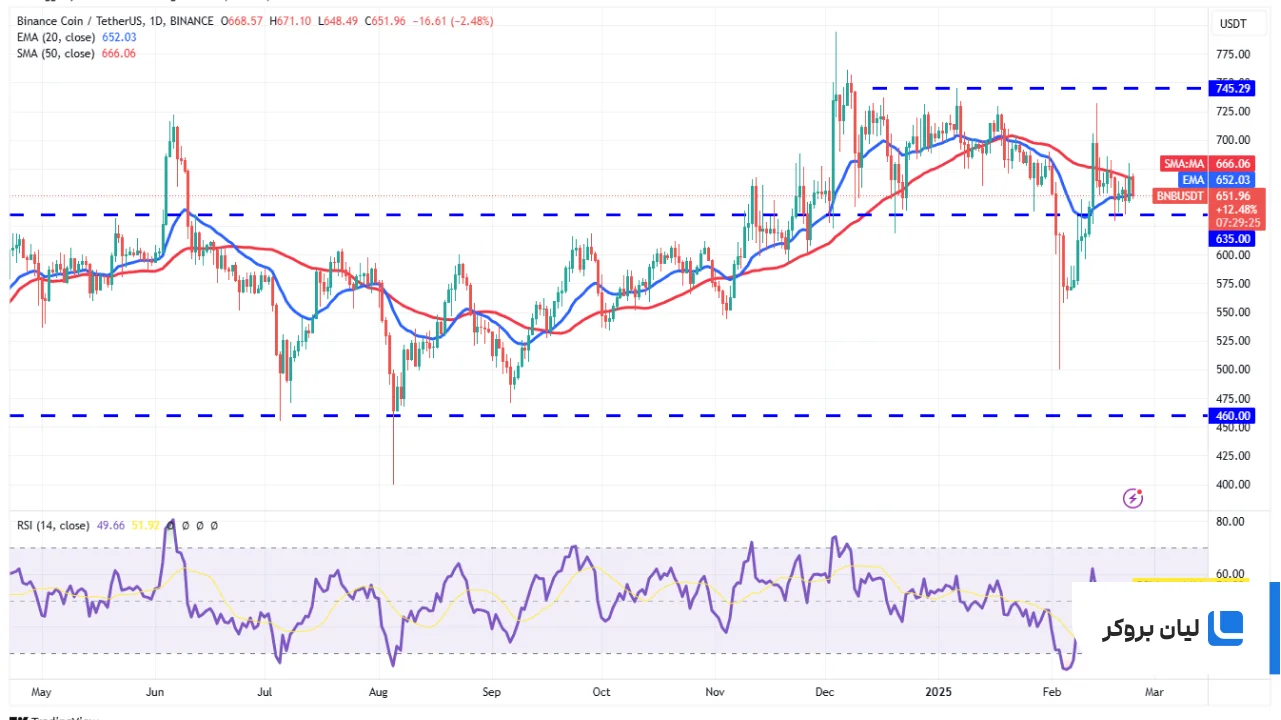Click the 775.00 price axis label
This screenshot has width=1281, height=720.
point(1232,54)
